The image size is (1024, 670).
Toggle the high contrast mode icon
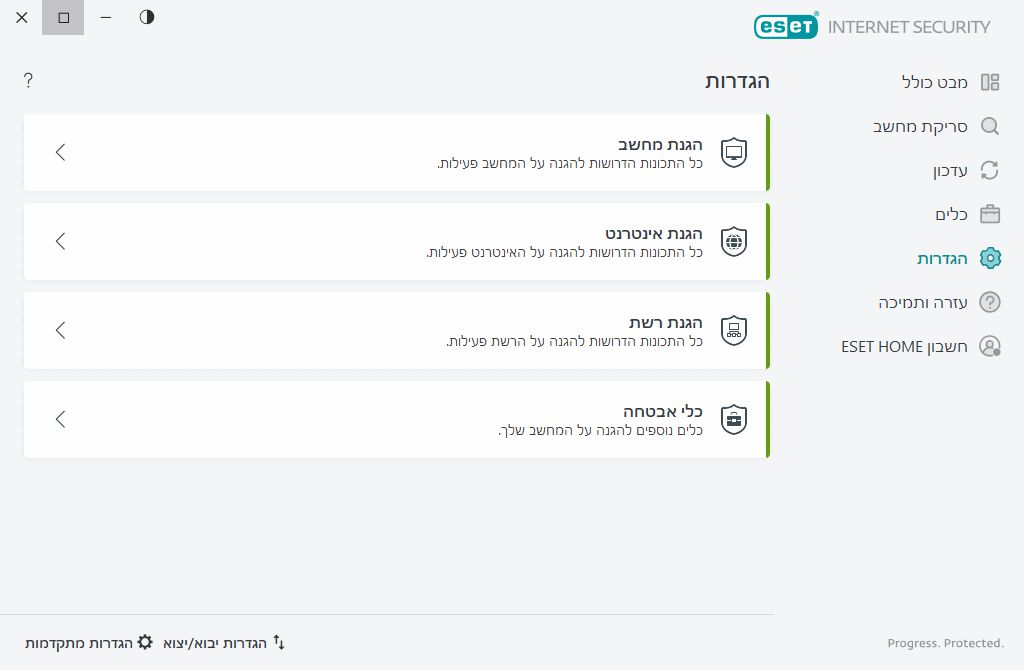146,17
